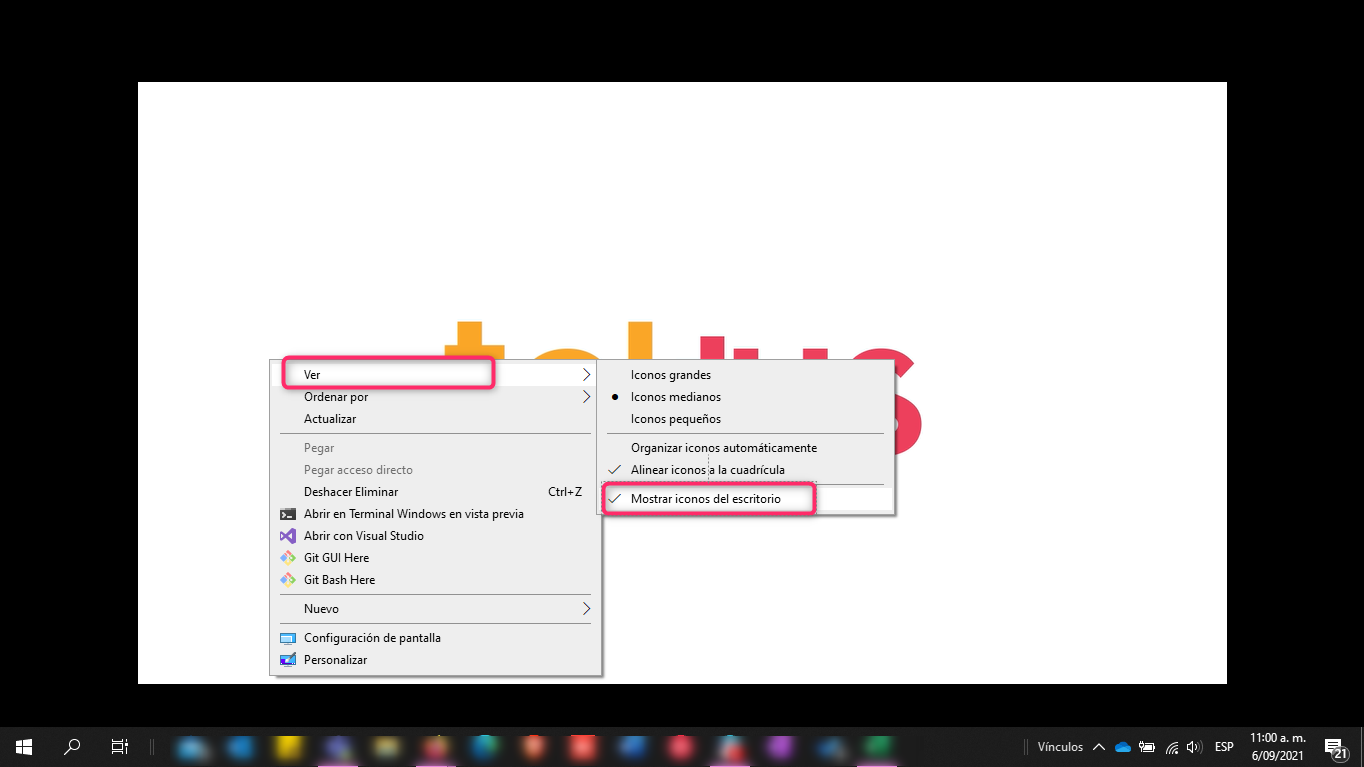The image size is (1364, 767).
Task: Click the Visual Studio icon in context menu
Action: [288, 536]
